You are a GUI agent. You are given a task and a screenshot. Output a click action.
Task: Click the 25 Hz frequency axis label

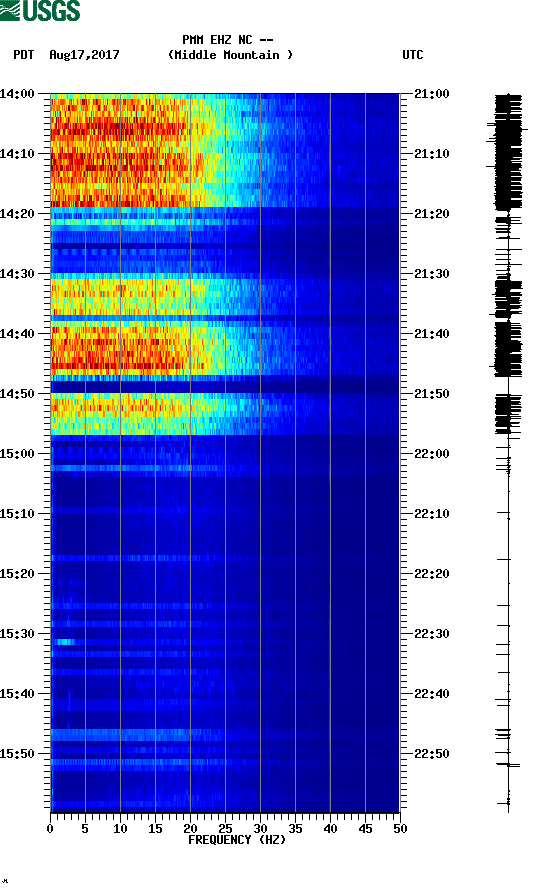[225, 829]
